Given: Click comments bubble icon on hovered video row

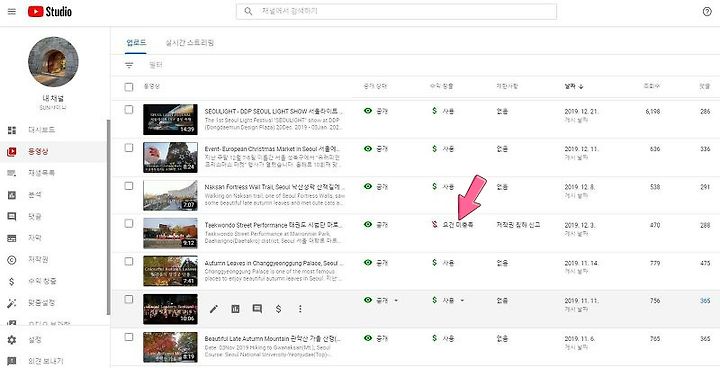Looking at the screenshot, I should pyautogui.click(x=257, y=309).
